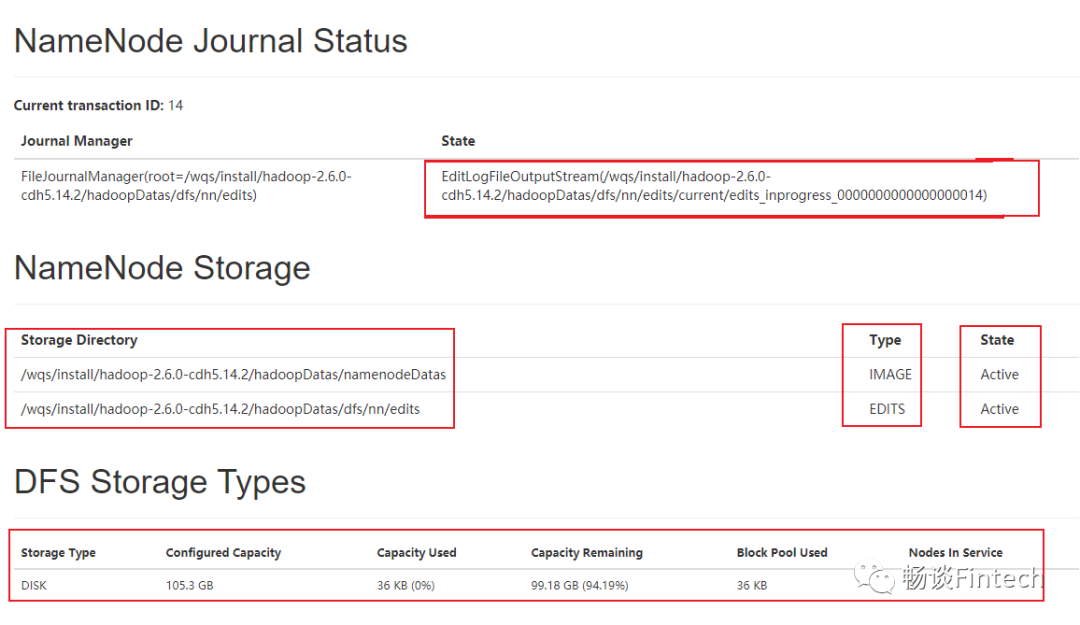Image resolution: width=1080 pixels, height=625 pixels.
Task: Click the Nodes In Service column header
Action: point(955,553)
